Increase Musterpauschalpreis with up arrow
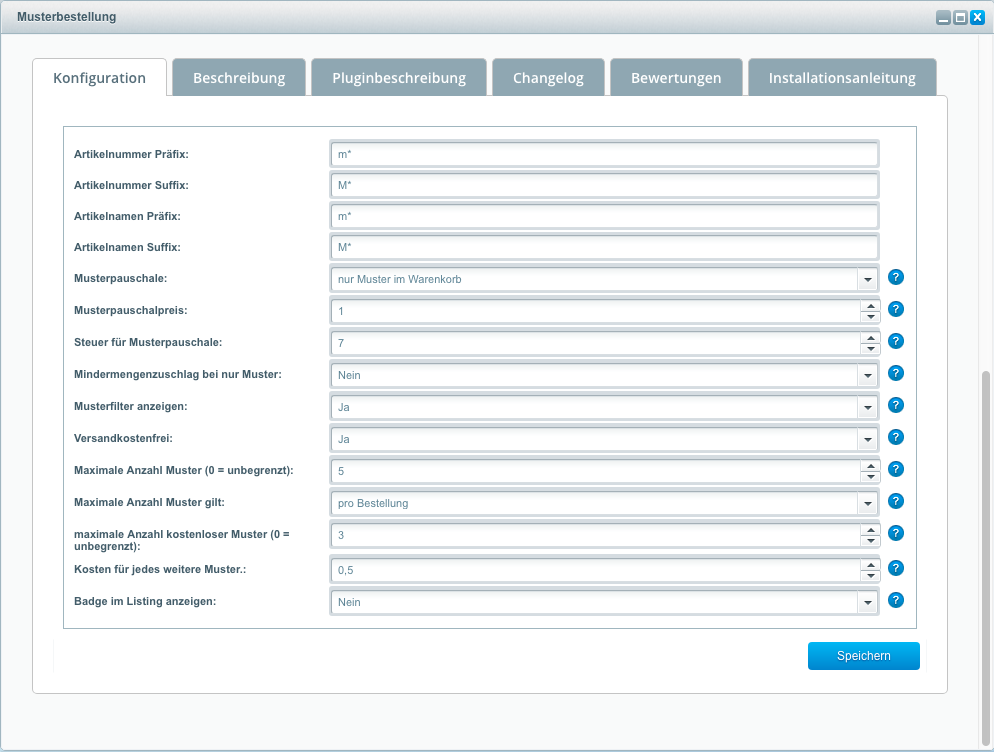The height and width of the screenshot is (752, 994). click(870, 306)
